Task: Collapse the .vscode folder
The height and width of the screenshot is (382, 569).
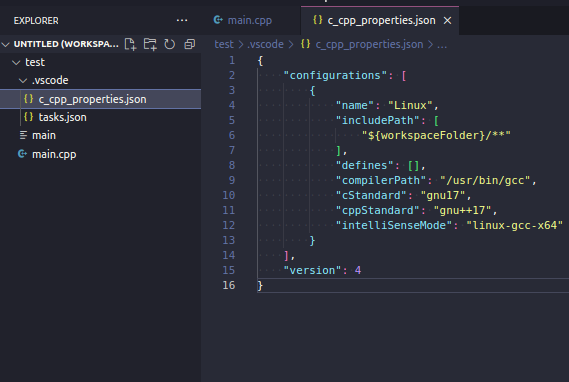Action: click(x=23, y=81)
